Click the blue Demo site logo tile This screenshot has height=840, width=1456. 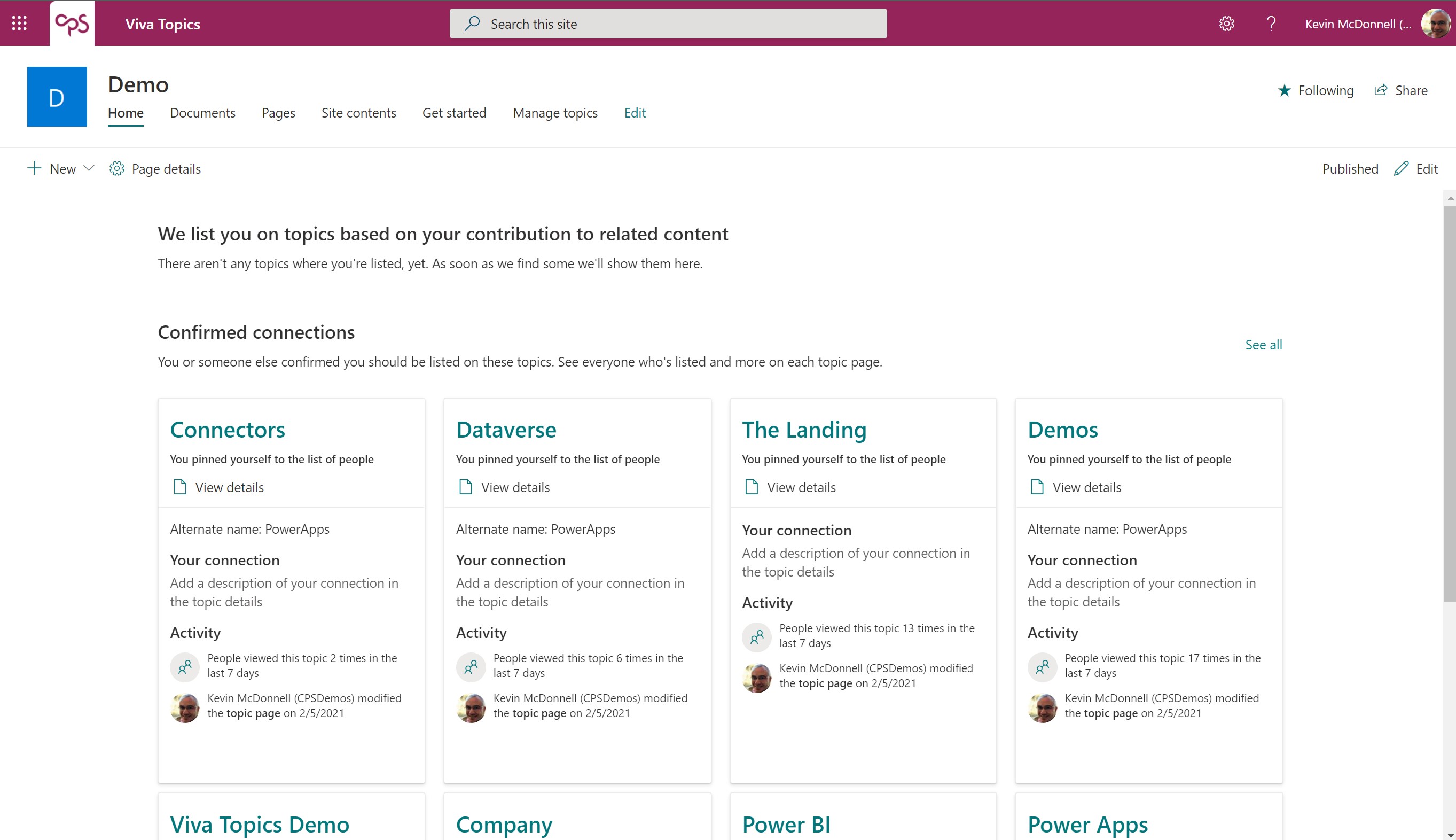pyautogui.click(x=57, y=97)
